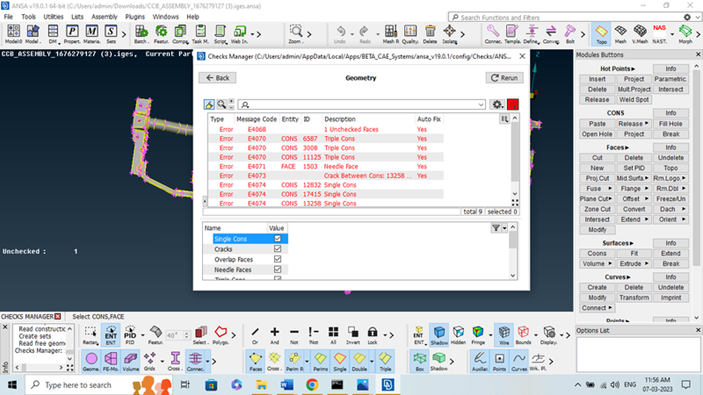
Task: Click the check results list scrollbar
Action: tap(515, 152)
